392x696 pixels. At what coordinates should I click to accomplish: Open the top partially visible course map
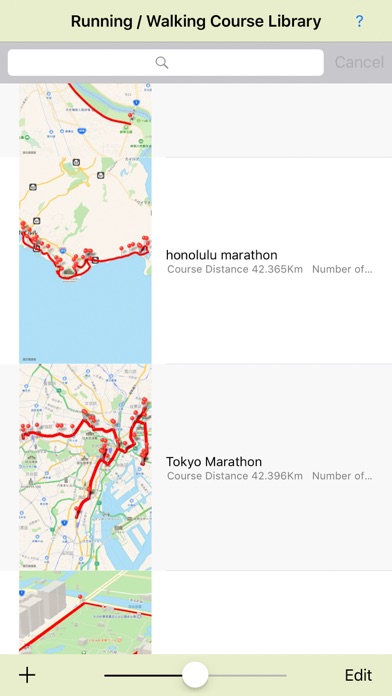point(85,120)
